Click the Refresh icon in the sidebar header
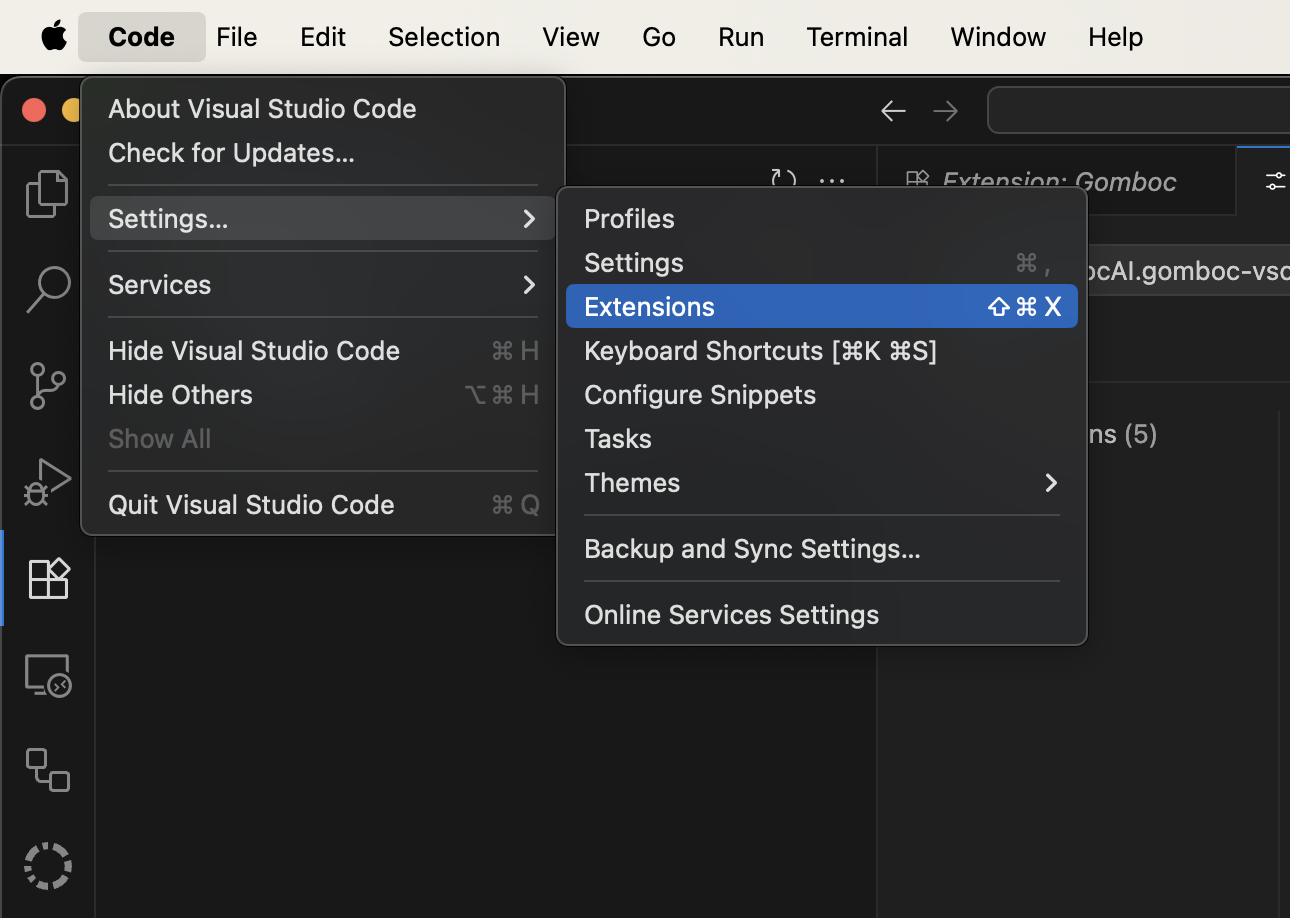Viewport: 1290px width, 918px height. [x=783, y=181]
